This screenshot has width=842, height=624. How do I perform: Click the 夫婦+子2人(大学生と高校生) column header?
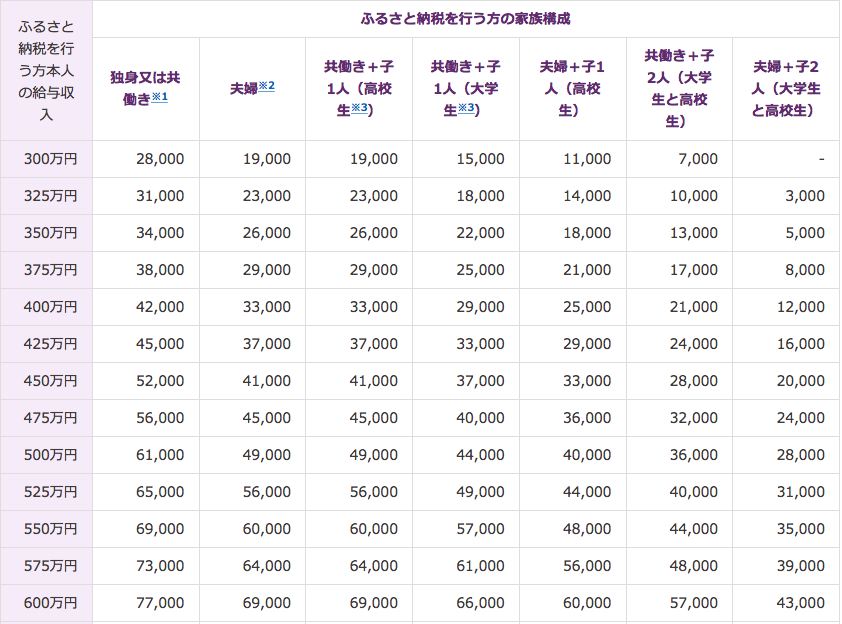point(786,89)
